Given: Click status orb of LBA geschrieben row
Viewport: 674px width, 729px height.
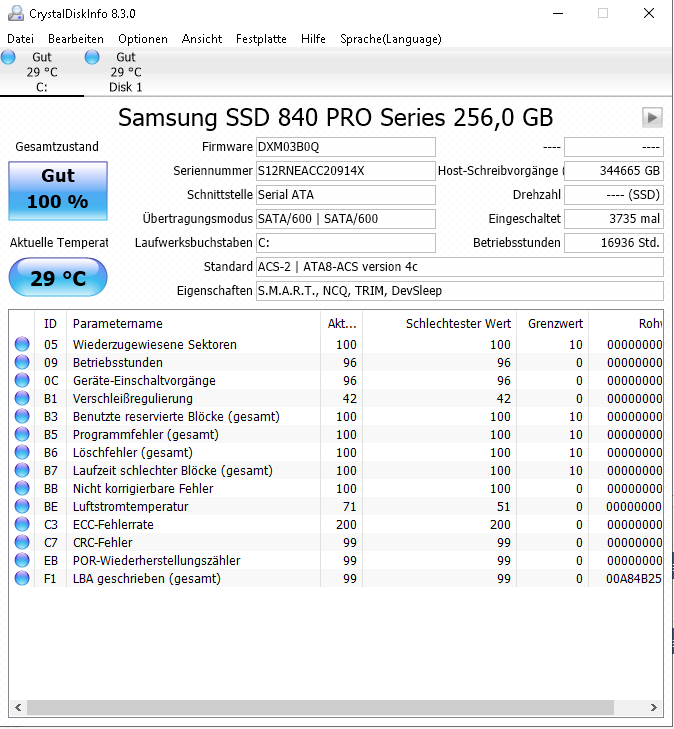Looking at the screenshot, I should coord(22,578).
